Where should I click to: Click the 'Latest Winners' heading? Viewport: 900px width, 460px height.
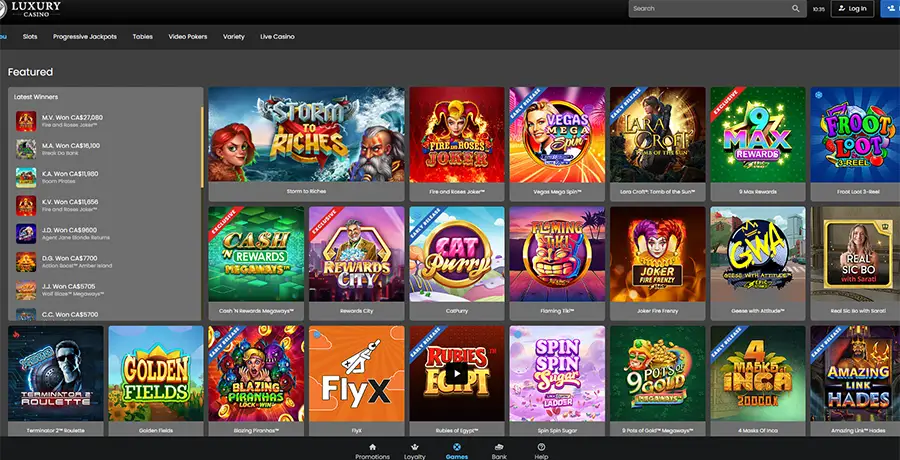coord(36,97)
